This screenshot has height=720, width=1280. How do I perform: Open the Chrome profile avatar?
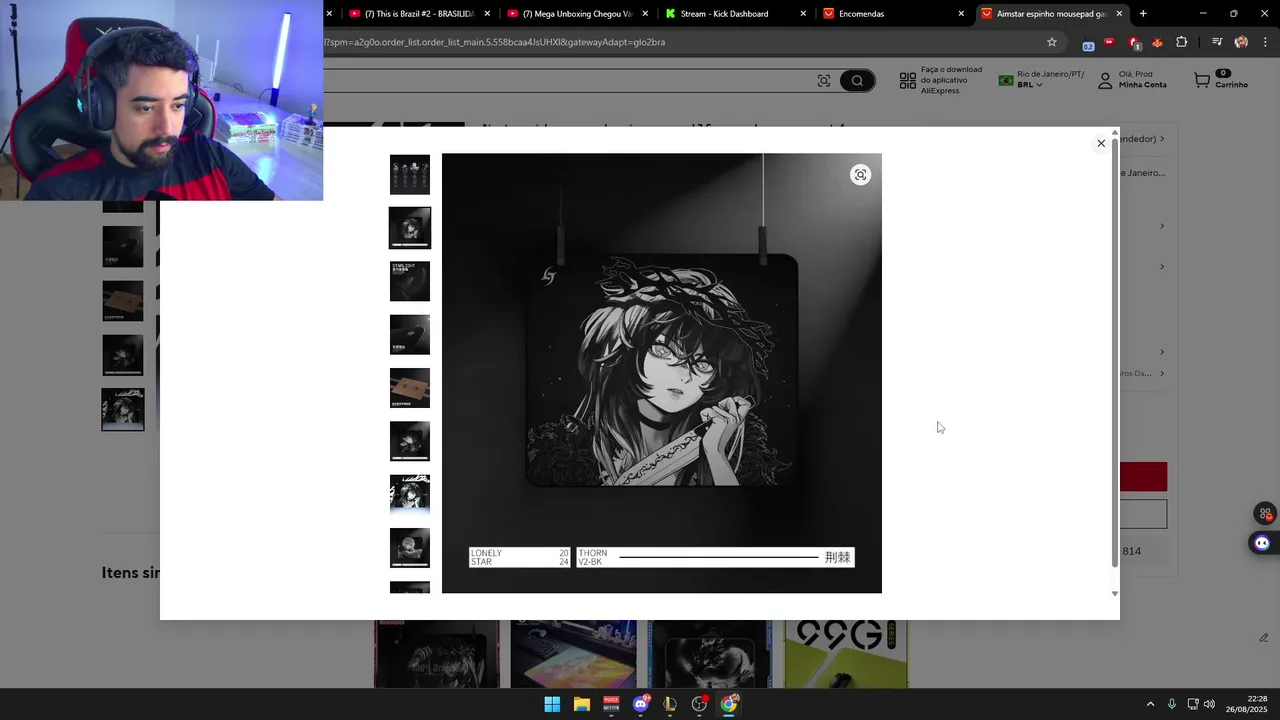click(1241, 42)
